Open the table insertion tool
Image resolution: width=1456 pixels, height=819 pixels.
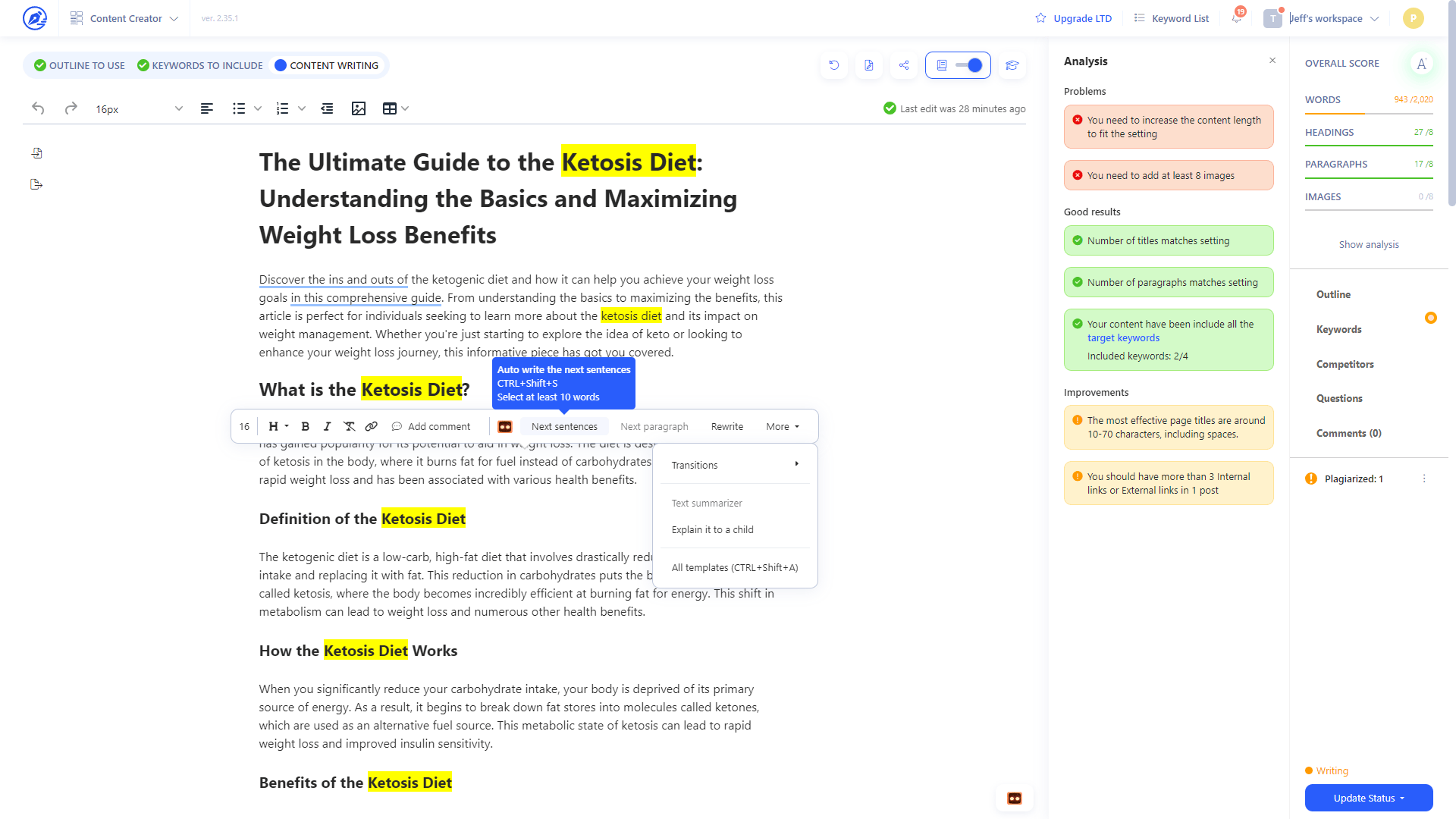coord(390,108)
